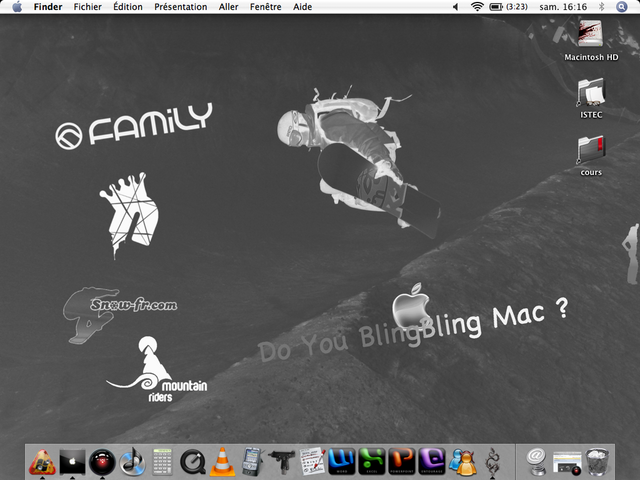Viewport: 640px width, 480px height.
Task: Launch QuickTime Player from the Dock
Action: tap(193, 462)
